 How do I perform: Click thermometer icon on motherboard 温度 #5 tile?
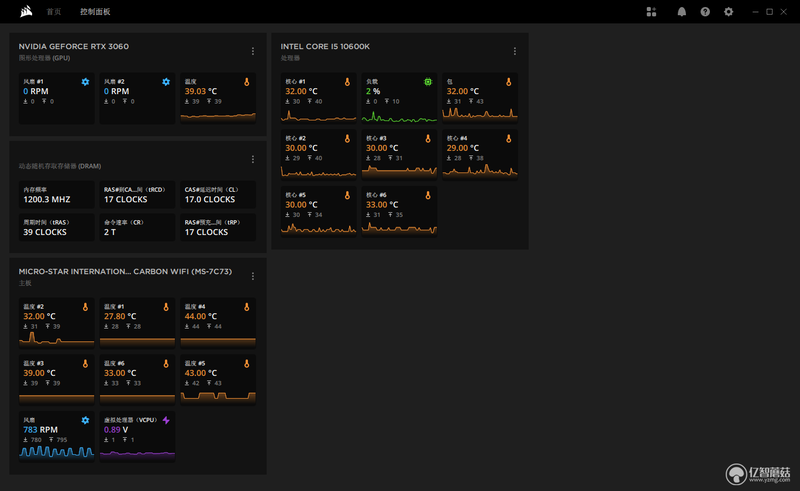[x=246, y=363]
